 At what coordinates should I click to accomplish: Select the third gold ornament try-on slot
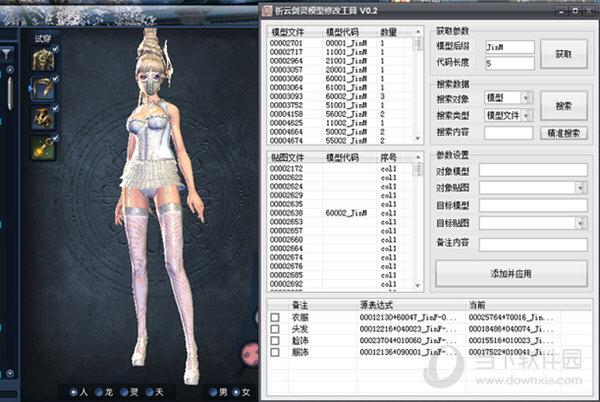pos(43,118)
